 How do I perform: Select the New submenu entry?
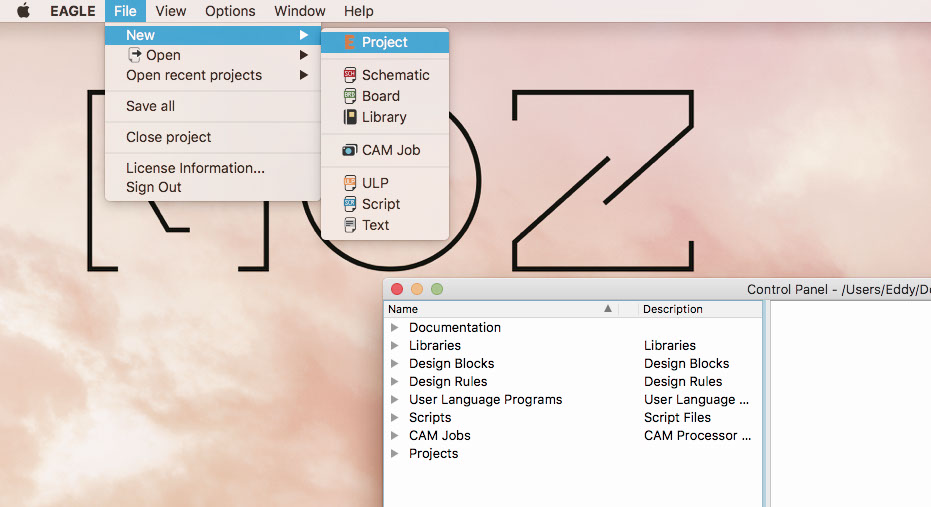click(x=213, y=35)
